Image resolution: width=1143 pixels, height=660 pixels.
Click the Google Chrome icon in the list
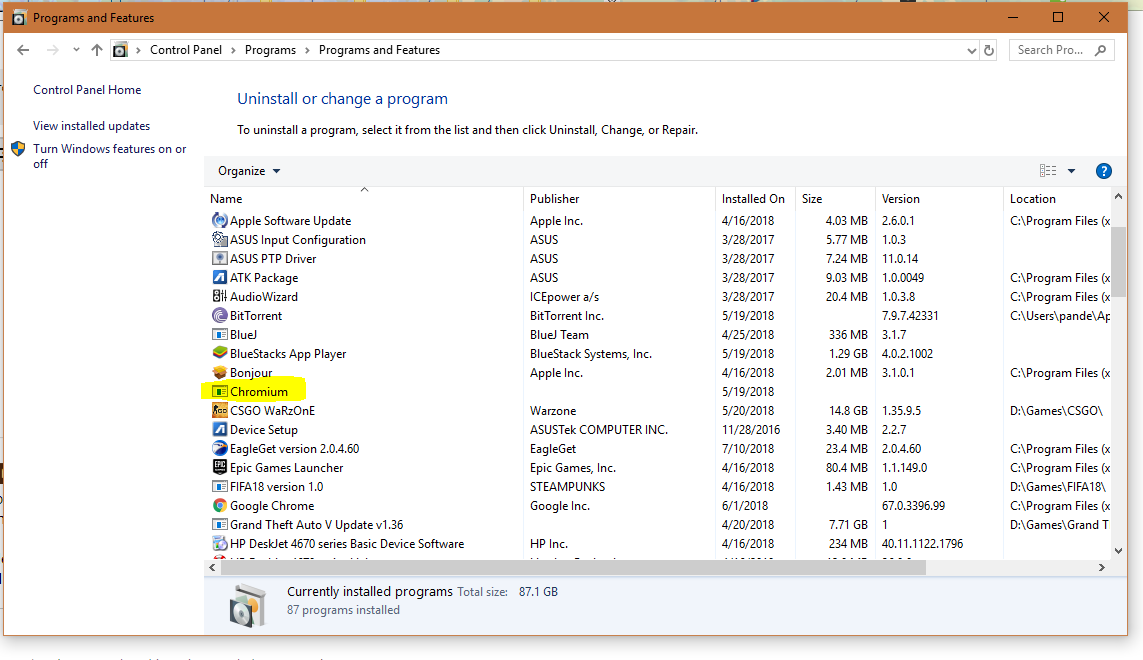(x=219, y=506)
